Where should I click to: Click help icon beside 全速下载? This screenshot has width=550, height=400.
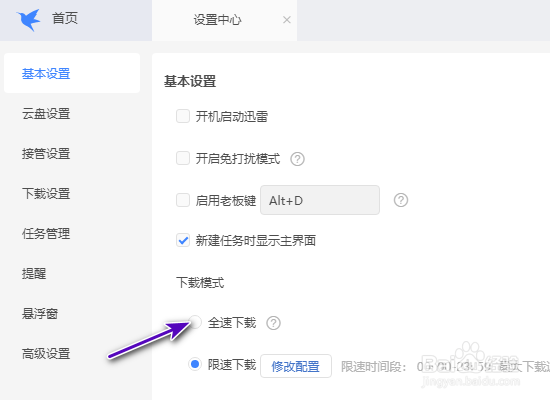pyautogui.click(x=273, y=323)
